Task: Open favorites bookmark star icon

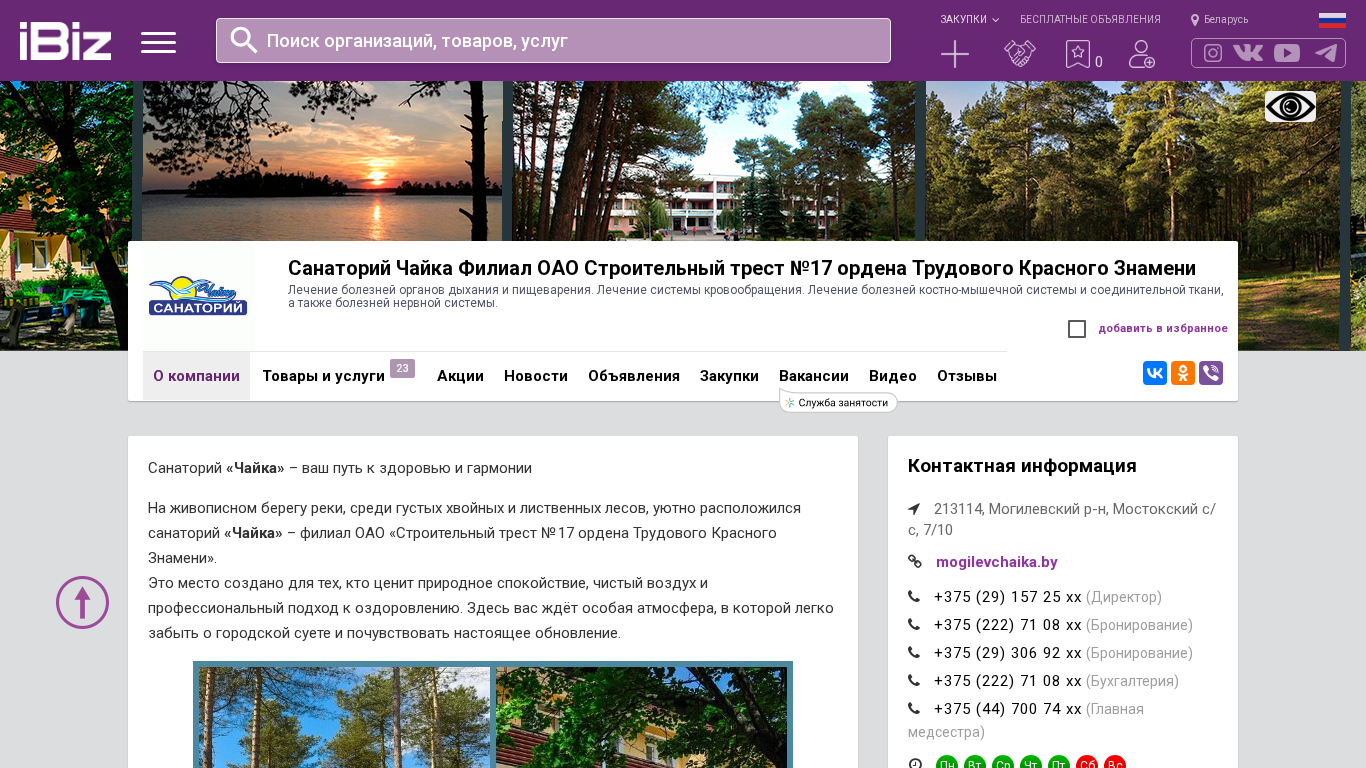Action: (1078, 54)
